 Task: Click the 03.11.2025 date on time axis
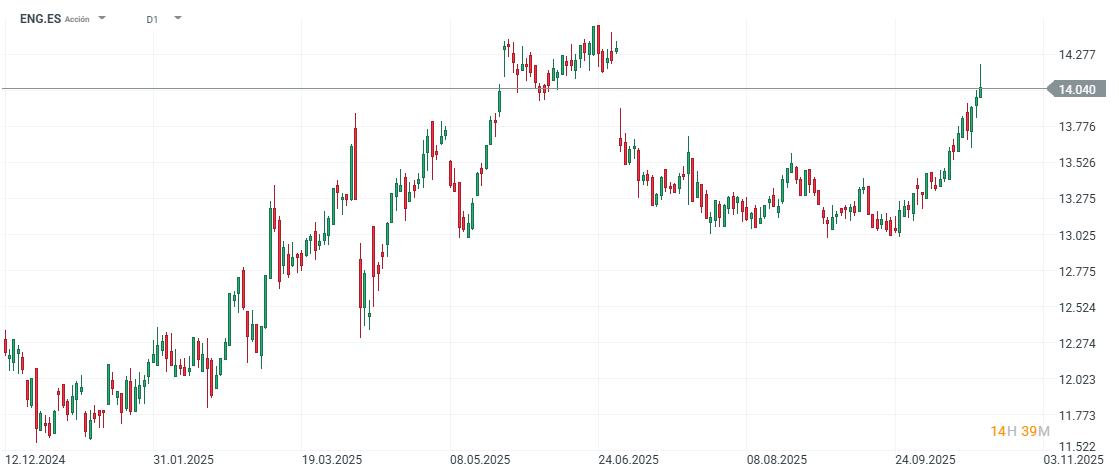click(x=1075, y=460)
